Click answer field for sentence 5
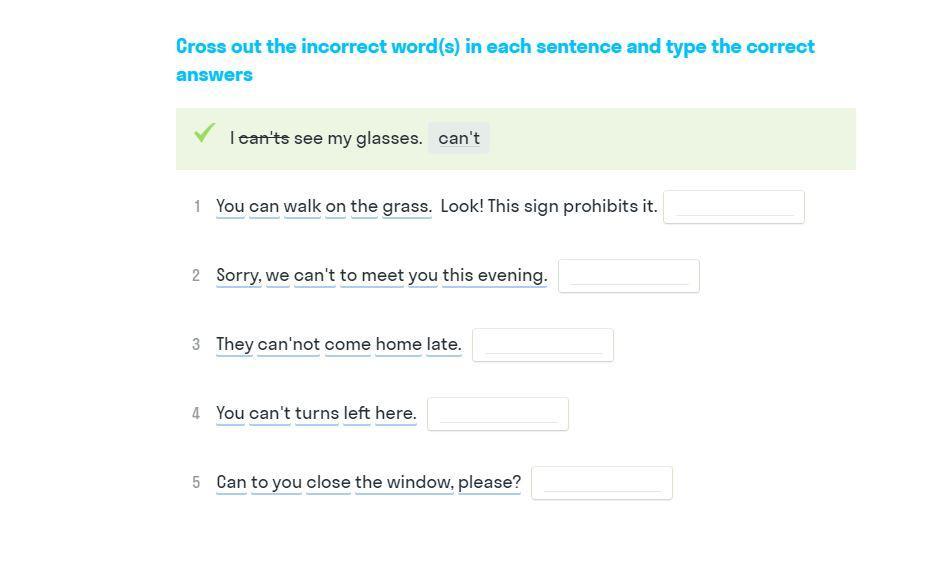925x566 pixels. point(601,483)
